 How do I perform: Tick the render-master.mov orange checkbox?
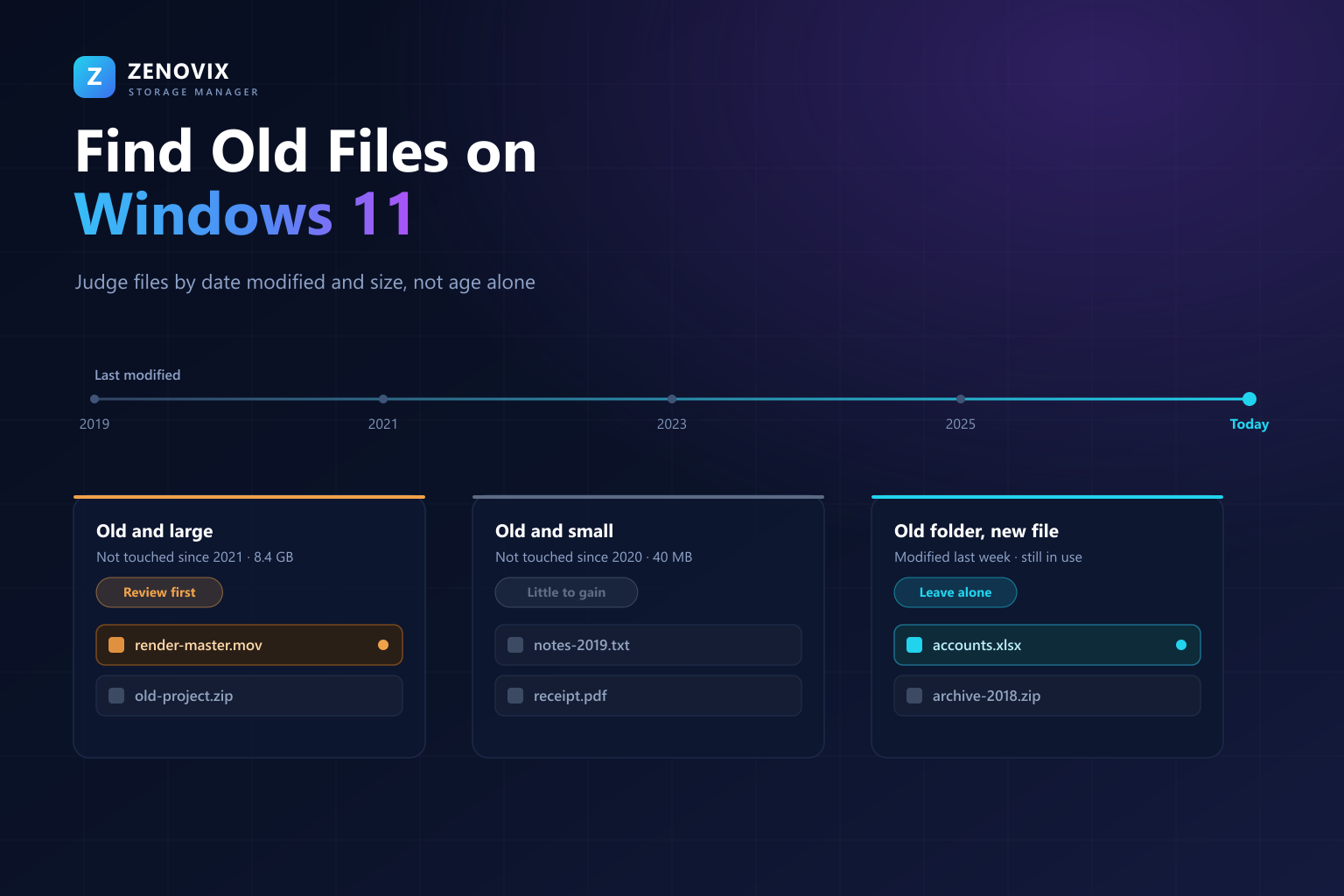116,645
